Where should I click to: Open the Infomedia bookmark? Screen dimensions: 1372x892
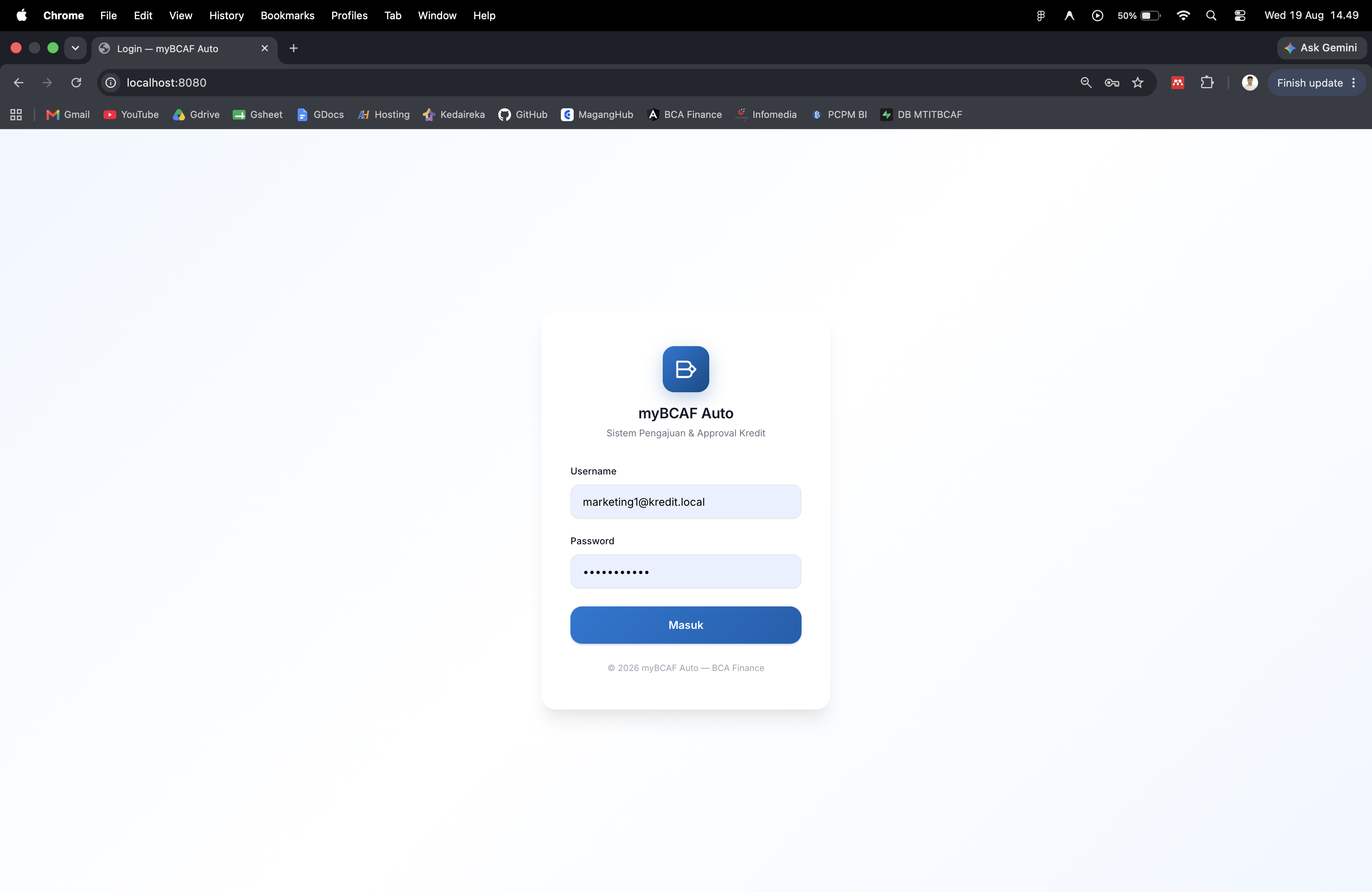click(x=767, y=115)
